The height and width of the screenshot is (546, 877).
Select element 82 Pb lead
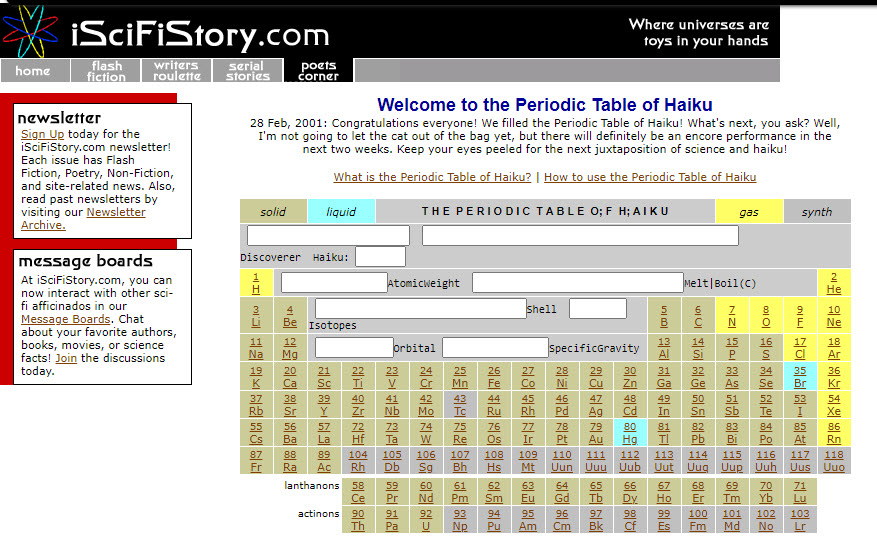(698, 432)
